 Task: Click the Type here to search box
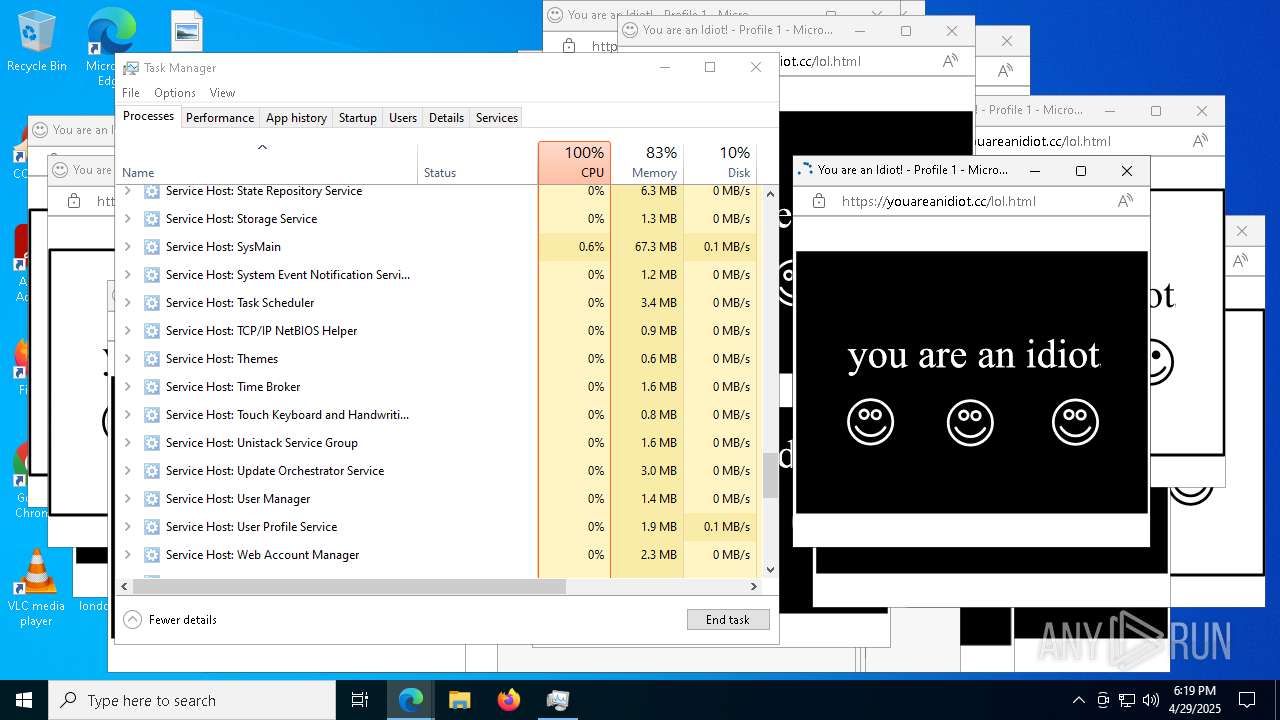(x=192, y=700)
